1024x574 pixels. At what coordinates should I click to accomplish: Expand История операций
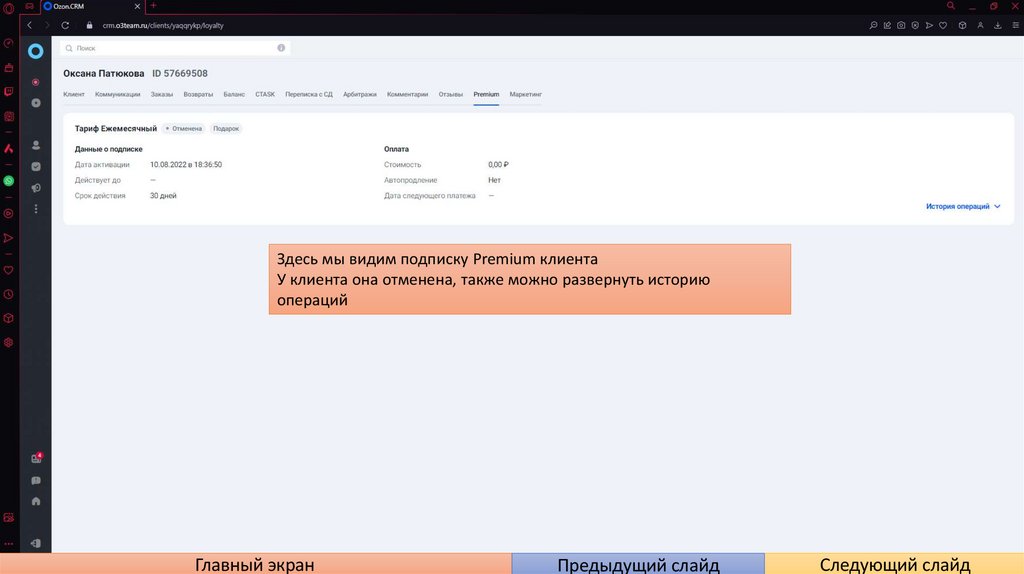tap(963, 206)
